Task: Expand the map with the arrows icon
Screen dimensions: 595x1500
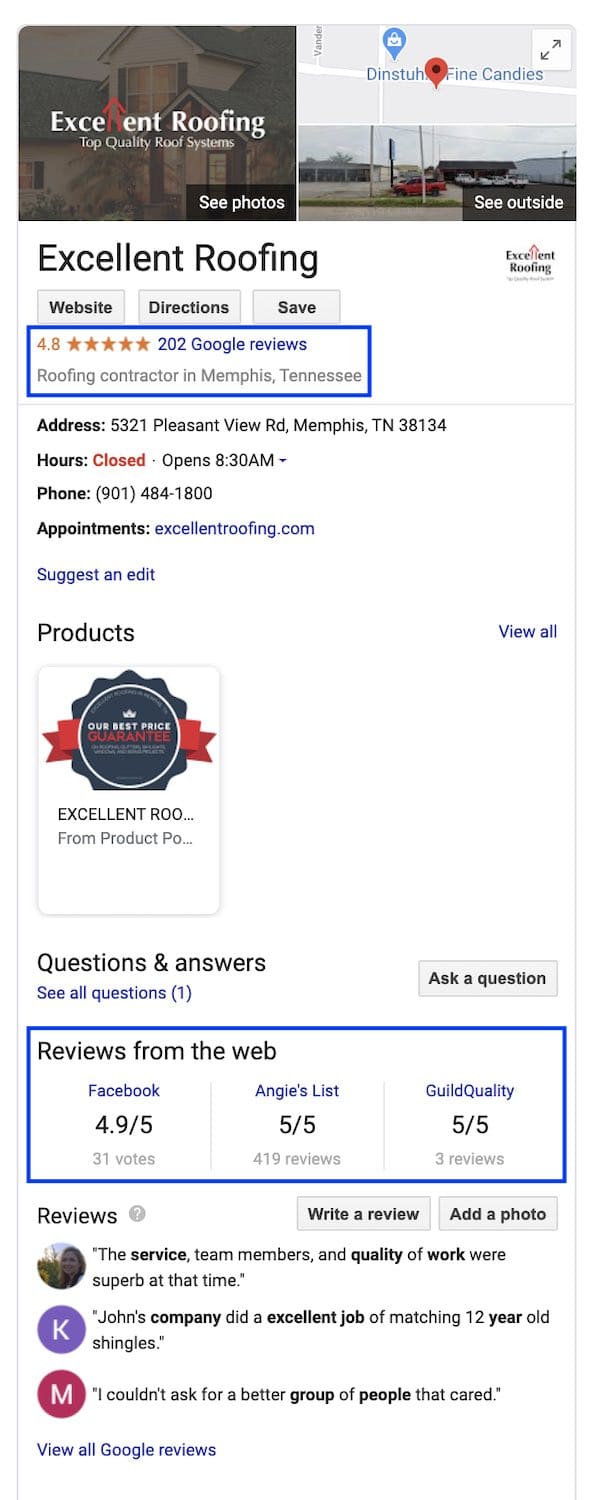Action: tap(551, 50)
